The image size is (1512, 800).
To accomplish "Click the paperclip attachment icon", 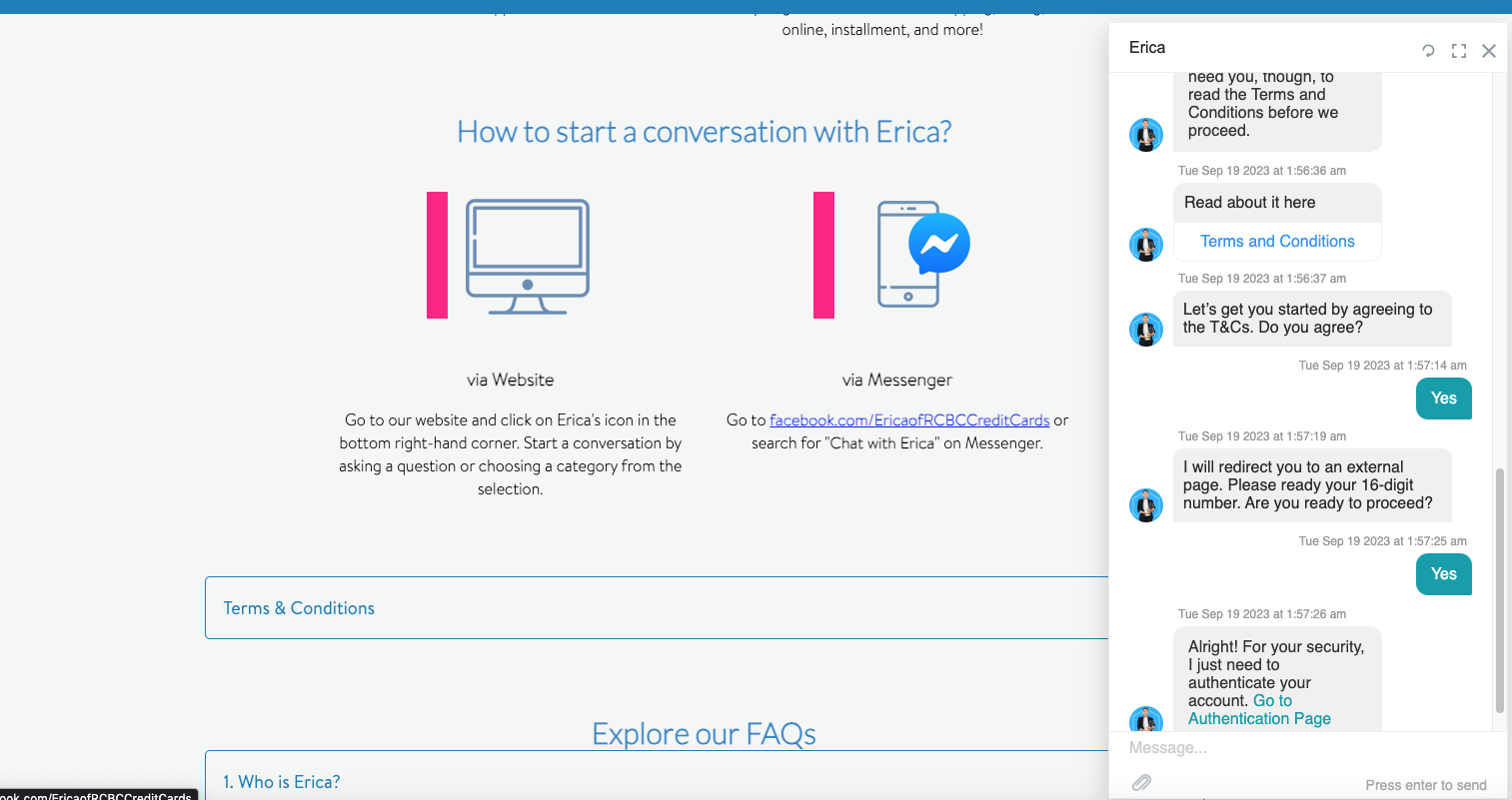I will [x=1141, y=783].
